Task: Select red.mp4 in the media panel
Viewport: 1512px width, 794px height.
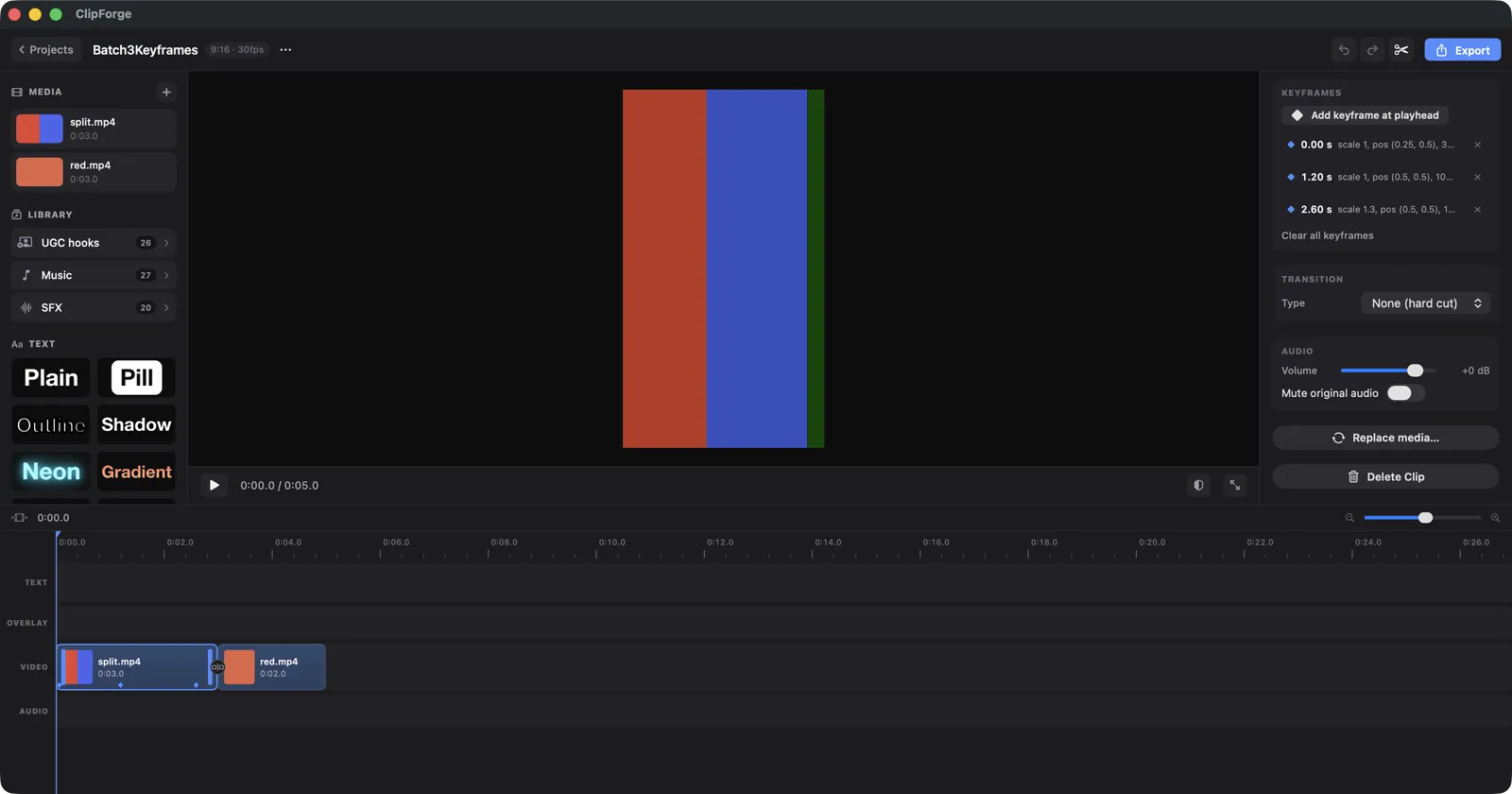Action: pos(94,172)
